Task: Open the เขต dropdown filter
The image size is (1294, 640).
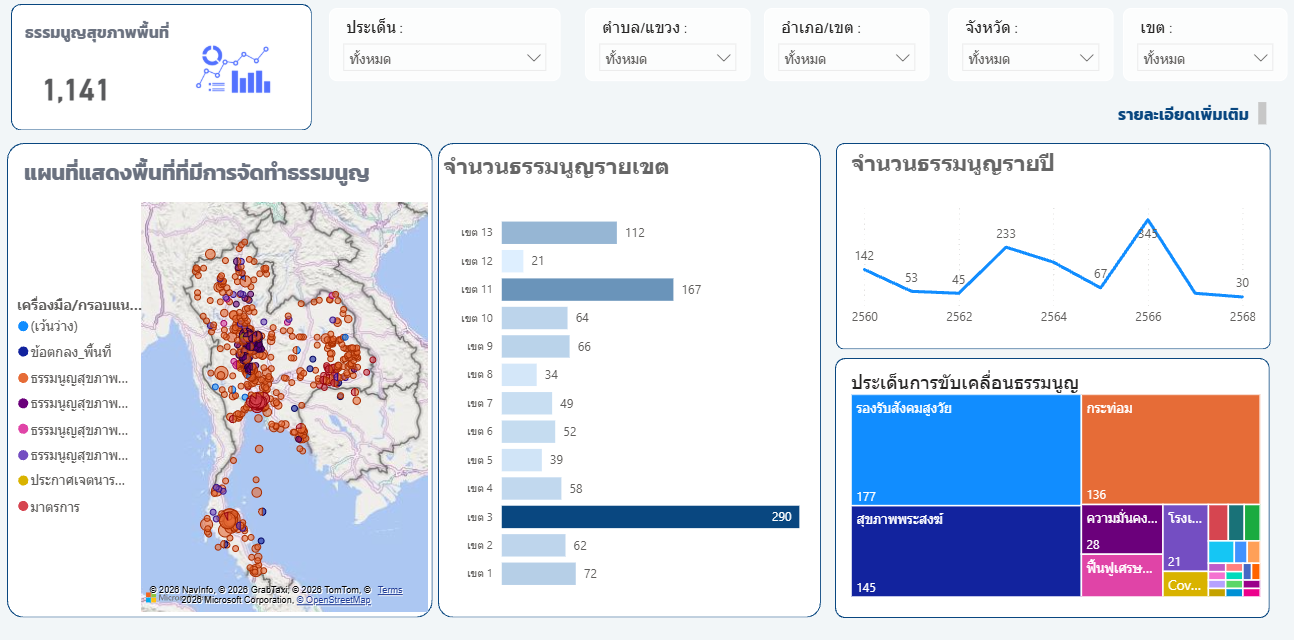Action: 1204,58
